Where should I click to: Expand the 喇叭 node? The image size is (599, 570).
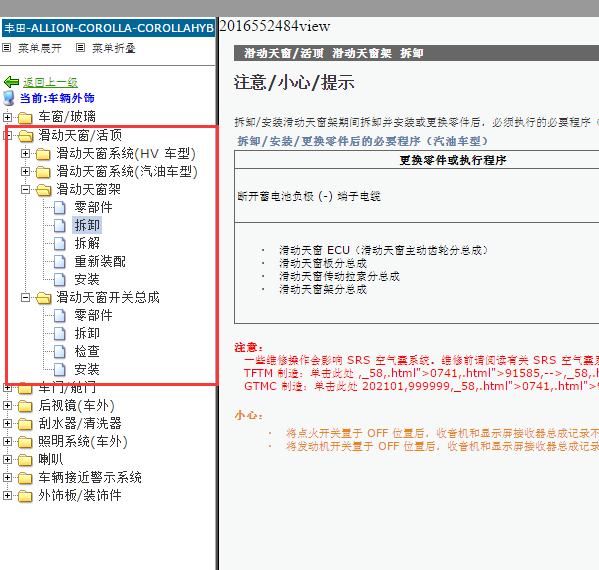point(7,459)
